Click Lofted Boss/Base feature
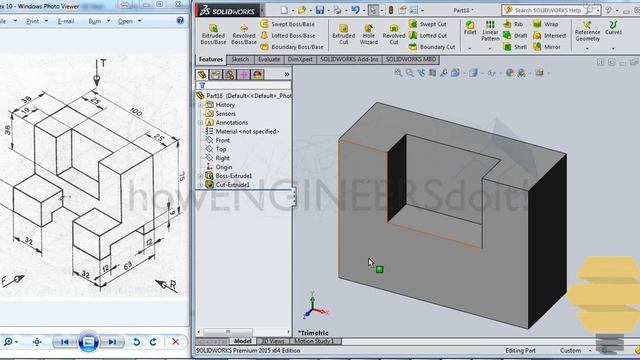 288,36
